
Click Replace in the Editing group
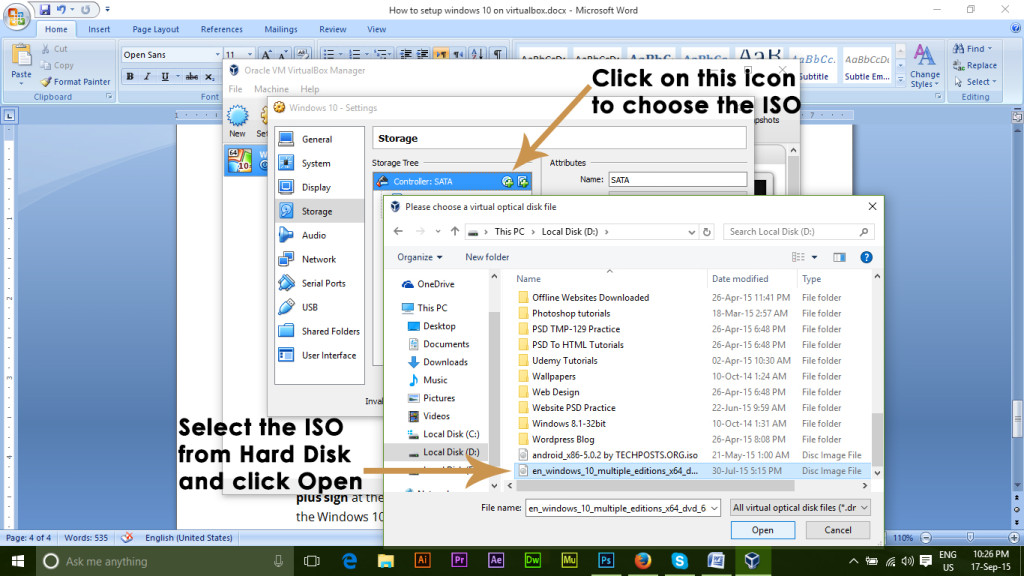pos(975,65)
